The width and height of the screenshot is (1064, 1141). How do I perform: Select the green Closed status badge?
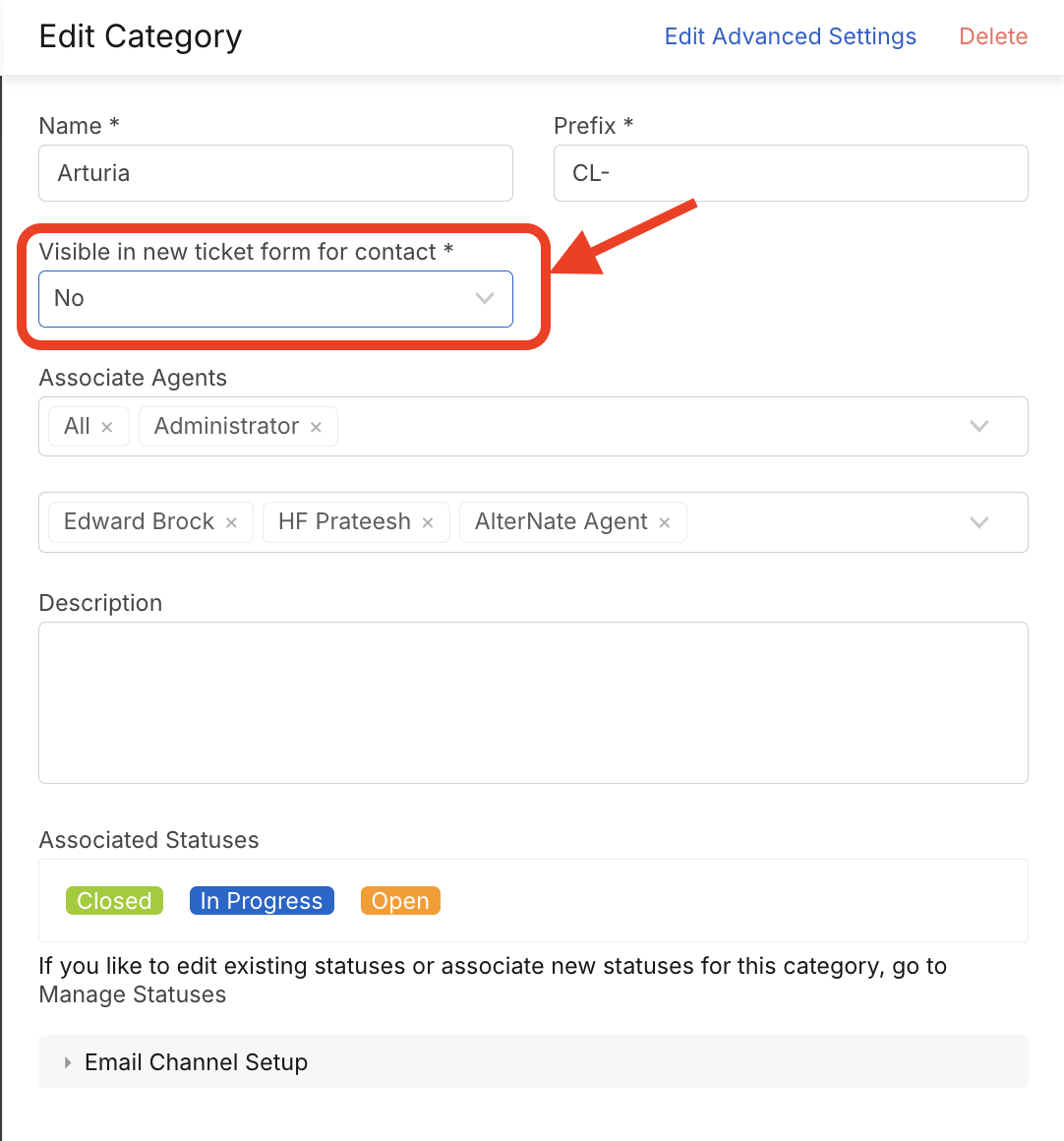click(x=114, y=901)
